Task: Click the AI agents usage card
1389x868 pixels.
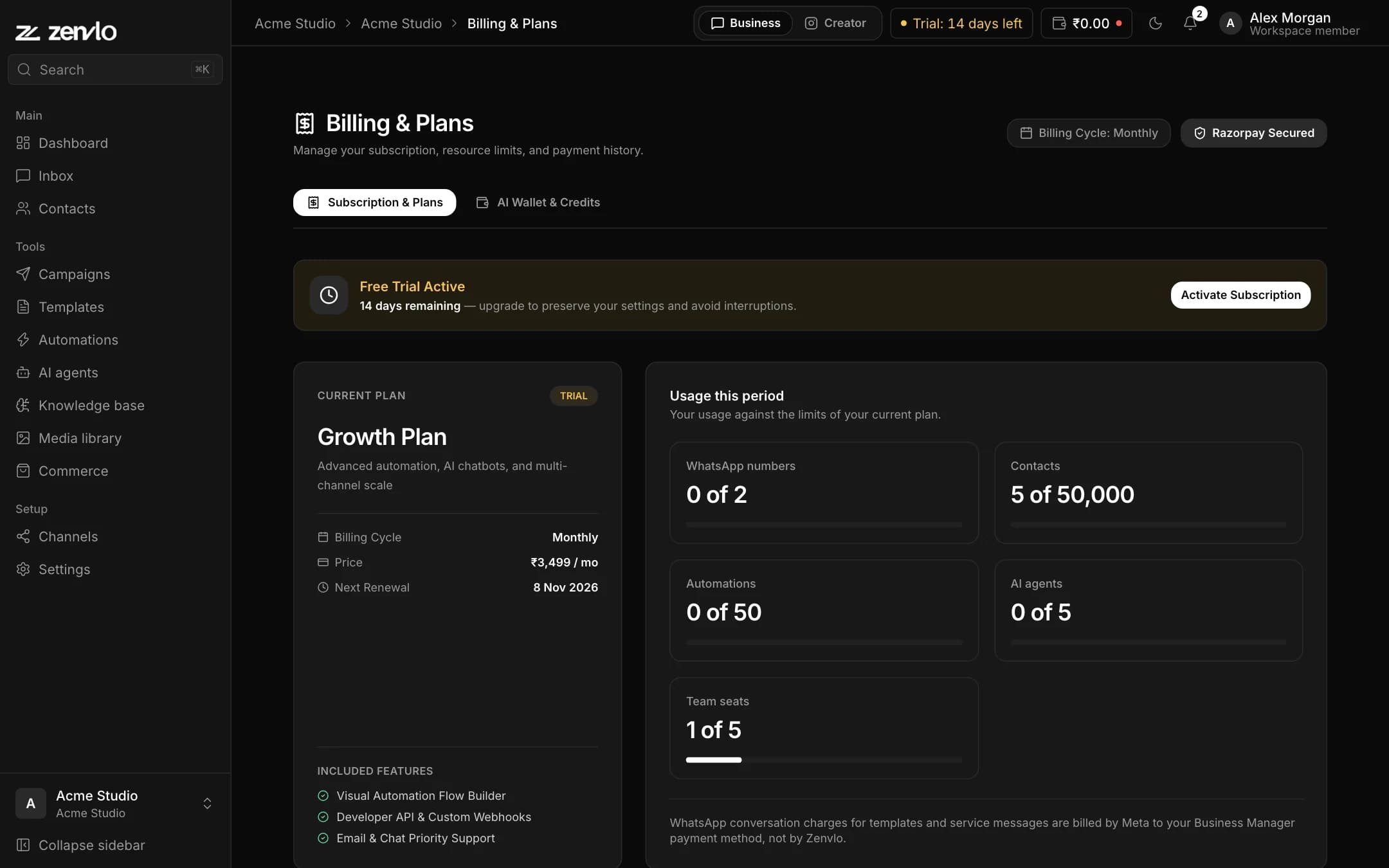Action: 1148,610
